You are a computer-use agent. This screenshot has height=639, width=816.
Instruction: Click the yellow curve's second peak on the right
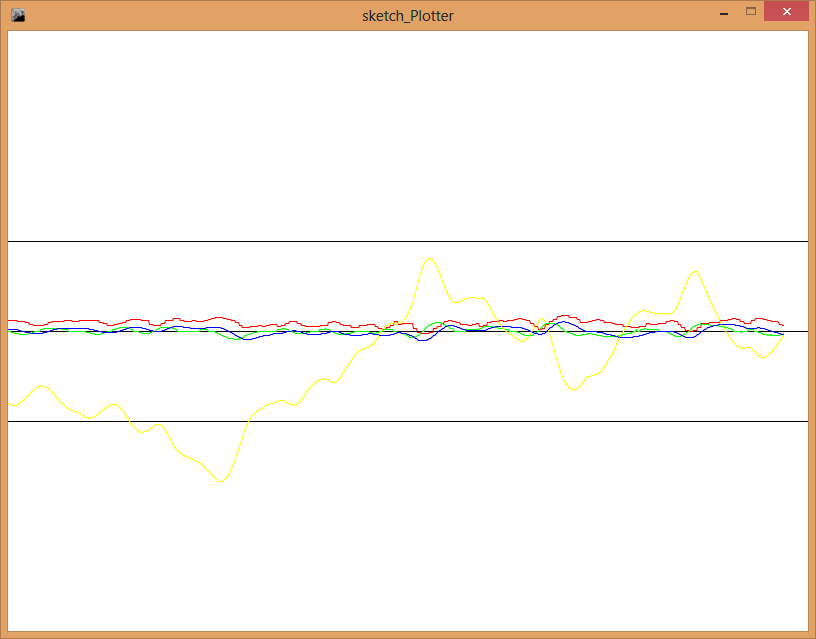click(x=694, y=271)
